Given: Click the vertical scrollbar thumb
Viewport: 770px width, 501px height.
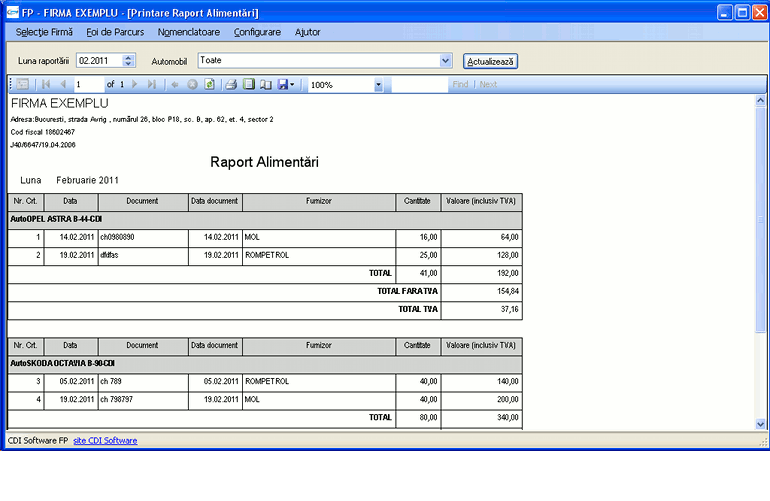Looking at the screenshot, I should coord(760,219).
